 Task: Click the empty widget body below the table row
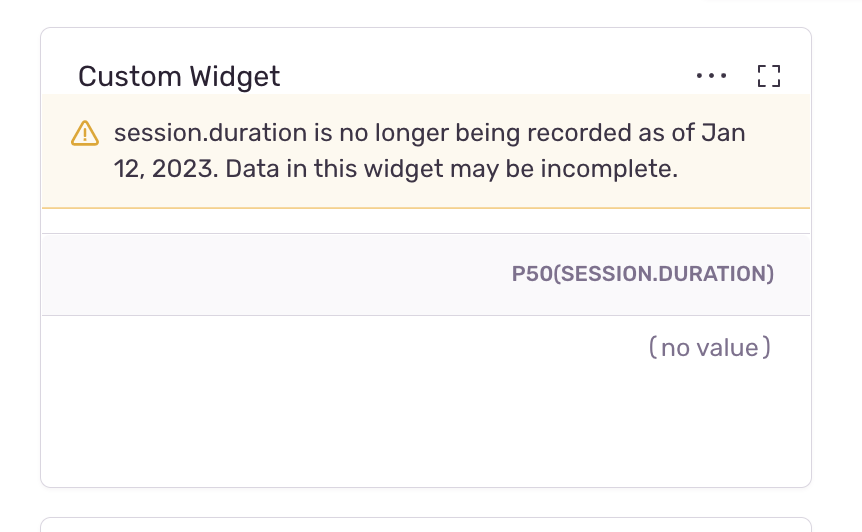tap(426, 431)
